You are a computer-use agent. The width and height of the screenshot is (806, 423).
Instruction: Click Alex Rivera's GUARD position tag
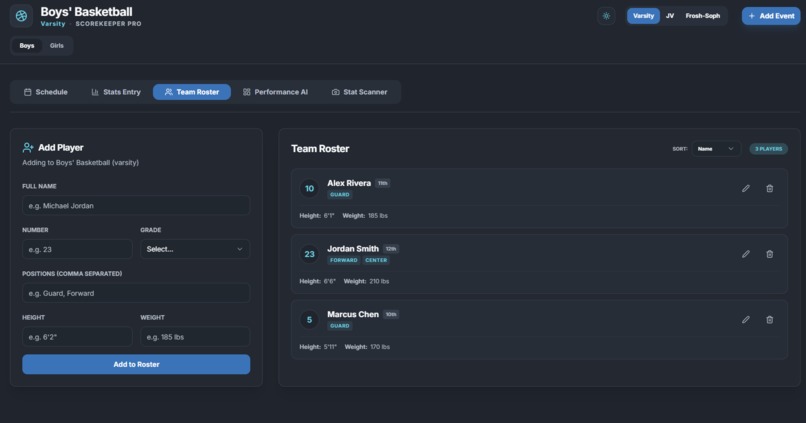340,195
